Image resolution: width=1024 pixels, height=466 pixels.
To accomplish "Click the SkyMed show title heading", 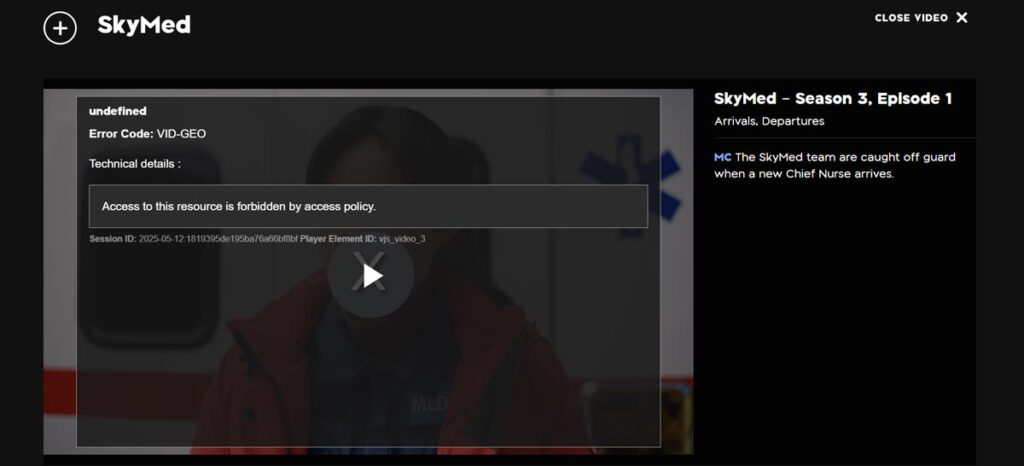I will pos(144,25).
